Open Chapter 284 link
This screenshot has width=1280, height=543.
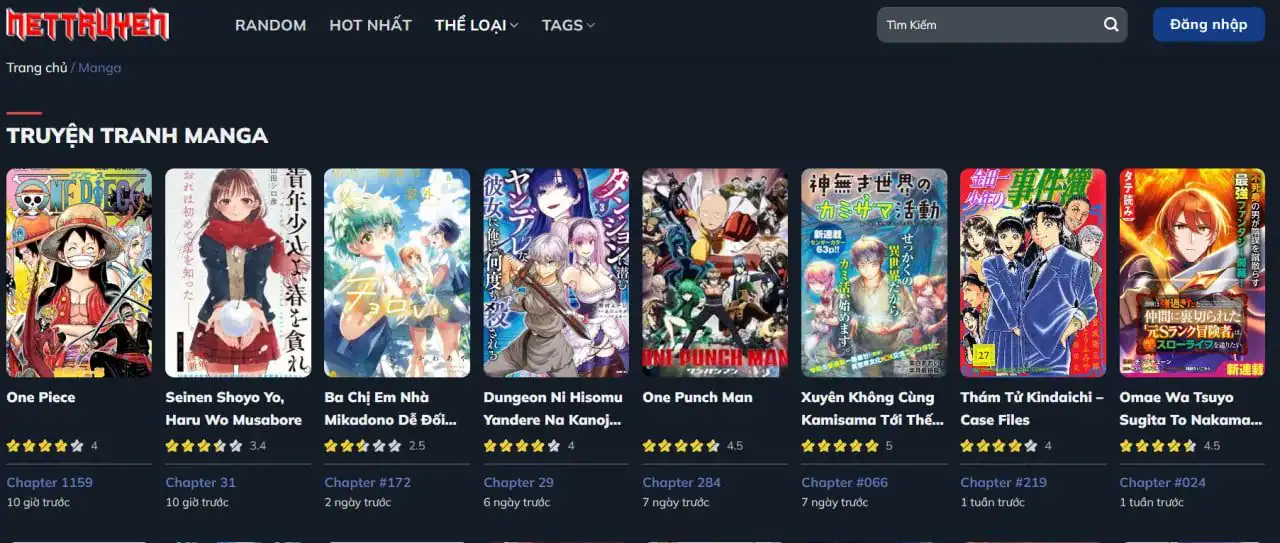click(682, 482)
